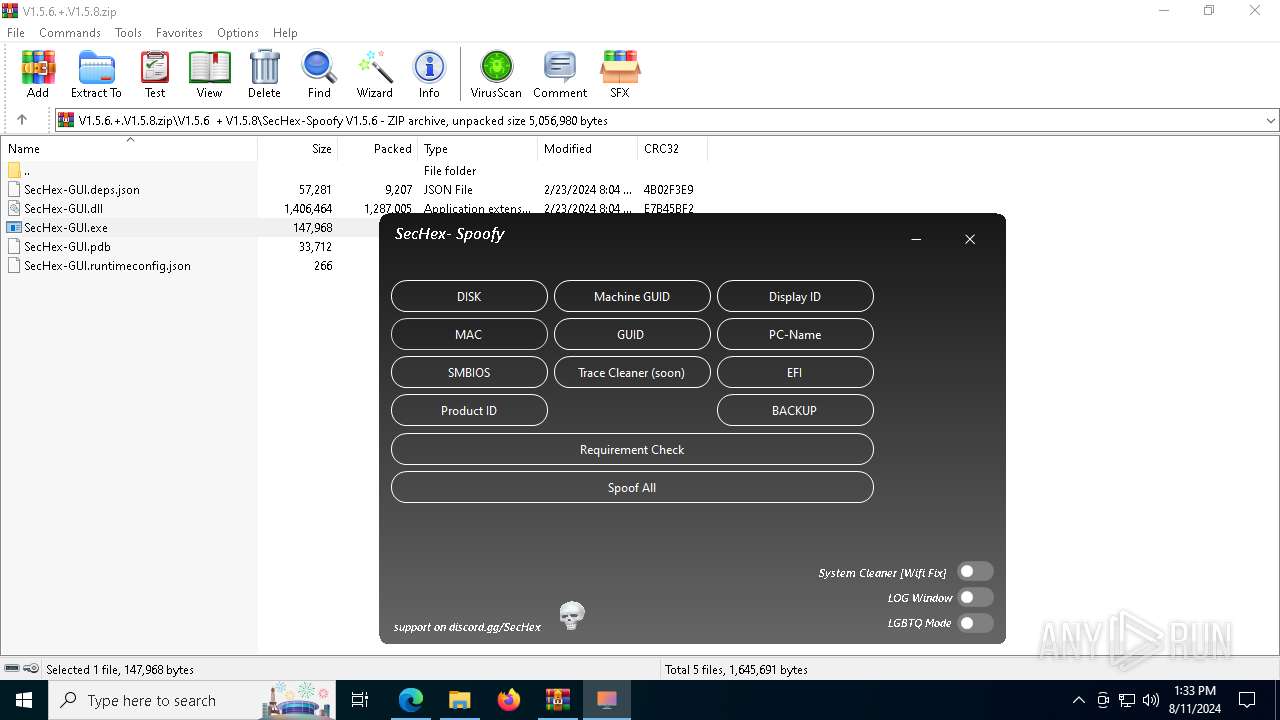Open Task View on the taskbar
The image size is (1280, 720).
coord(360,700)
